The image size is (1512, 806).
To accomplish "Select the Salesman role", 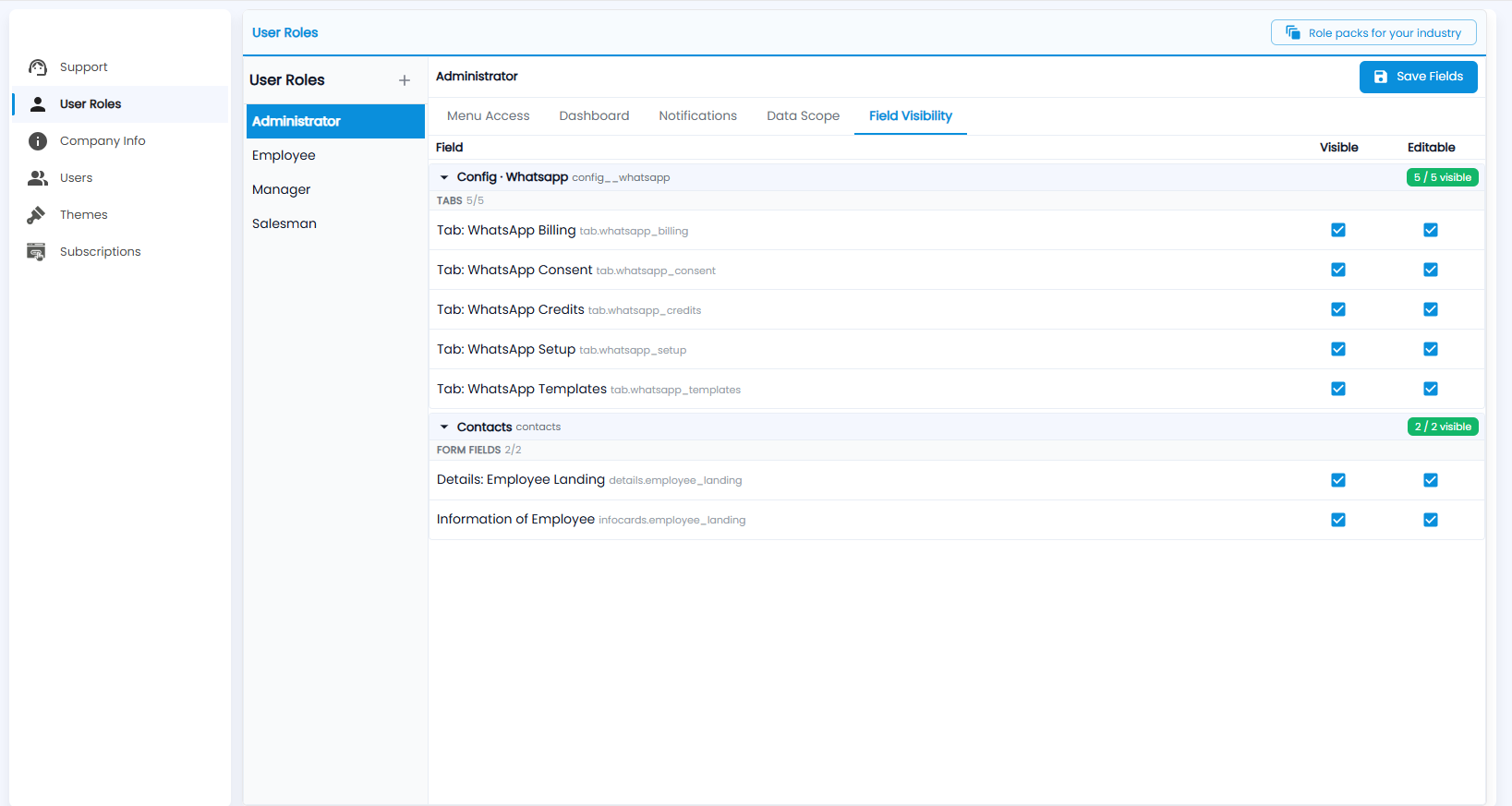I will 335,223.
